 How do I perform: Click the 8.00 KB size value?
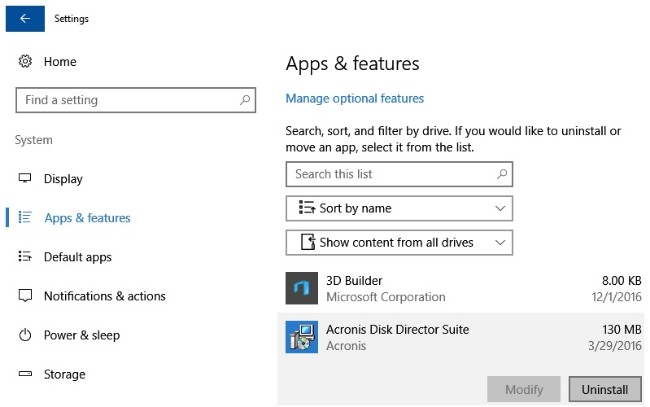coord(622,281)
